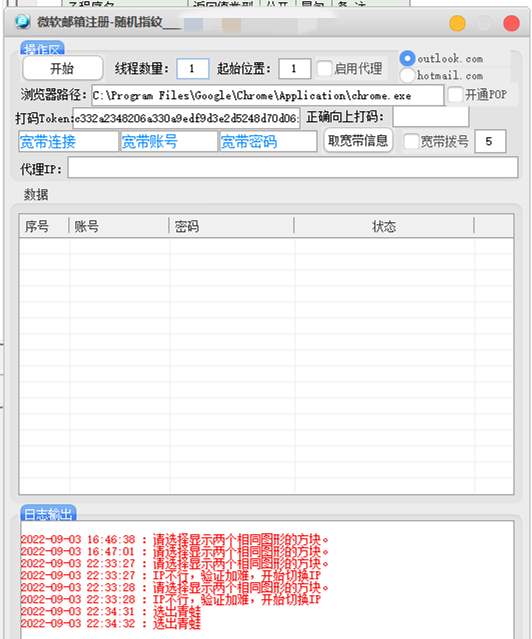Click the 代理IP input field

[293, 168]
